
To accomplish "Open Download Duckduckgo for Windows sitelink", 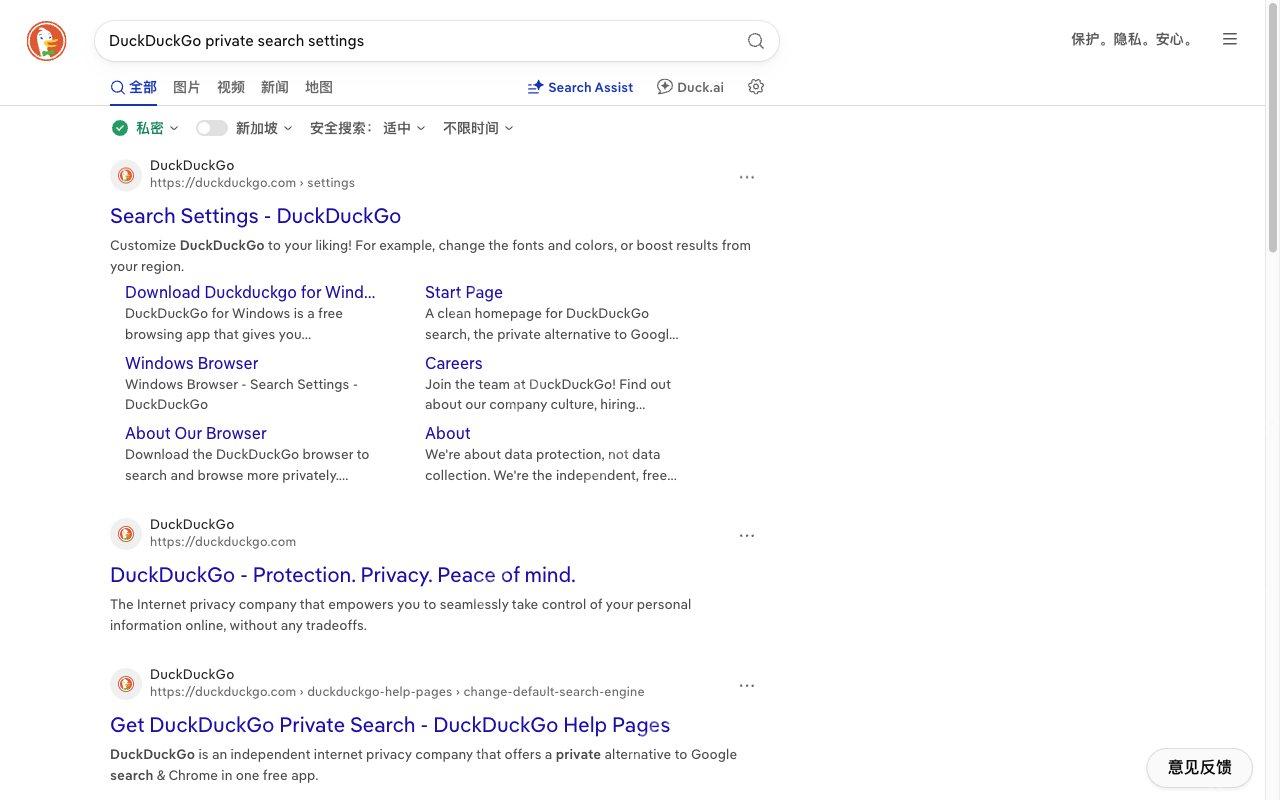I will (250, 292).
